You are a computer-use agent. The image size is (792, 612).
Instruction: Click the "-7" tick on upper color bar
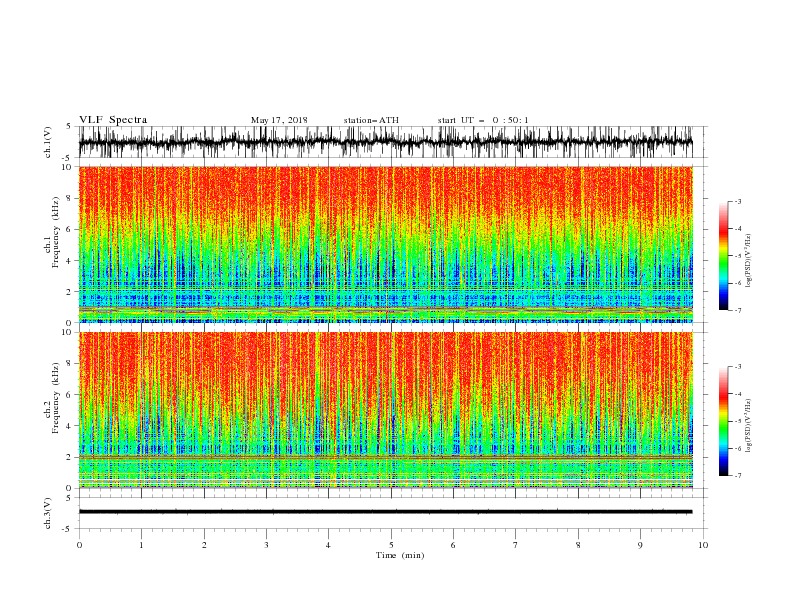coord(738,310)
